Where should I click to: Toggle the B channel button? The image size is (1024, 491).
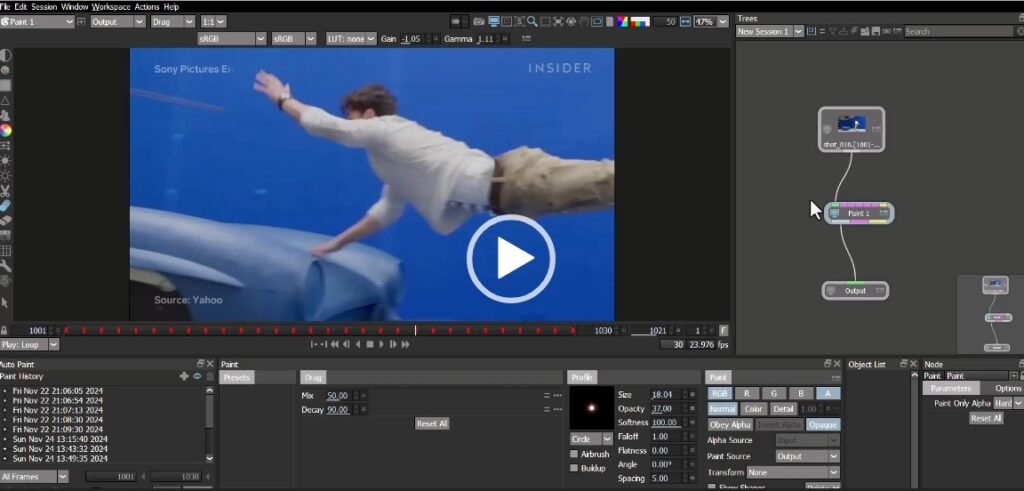click(801, 394)
